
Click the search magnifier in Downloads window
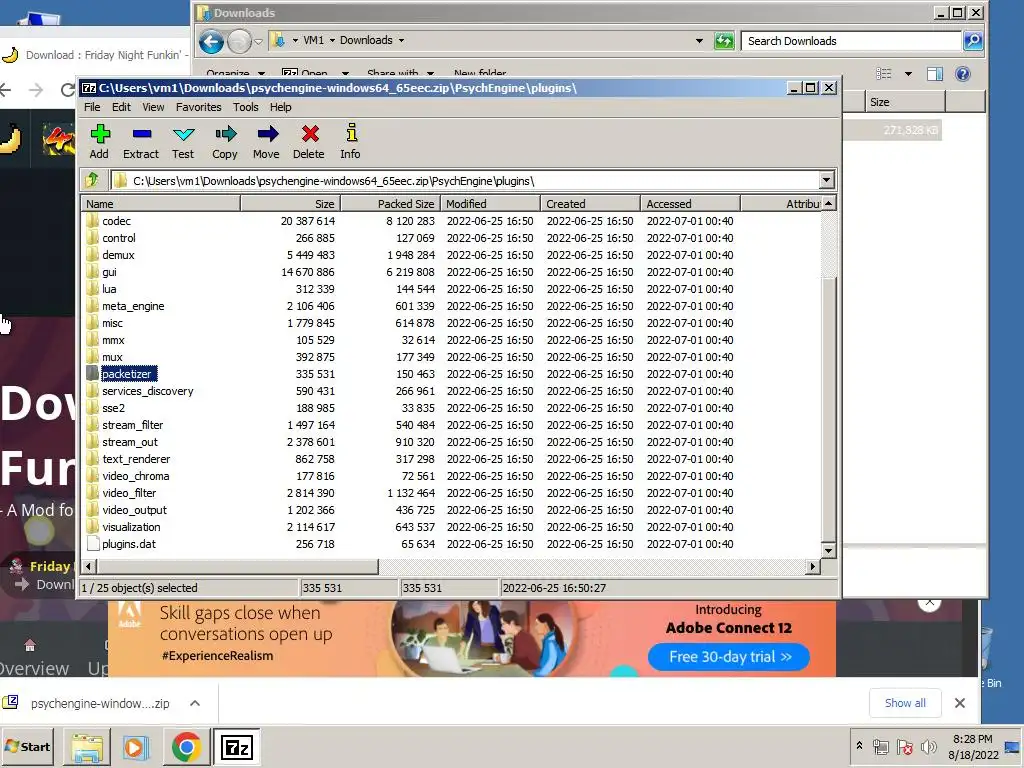pyautogui.click(x=972, y=41)
